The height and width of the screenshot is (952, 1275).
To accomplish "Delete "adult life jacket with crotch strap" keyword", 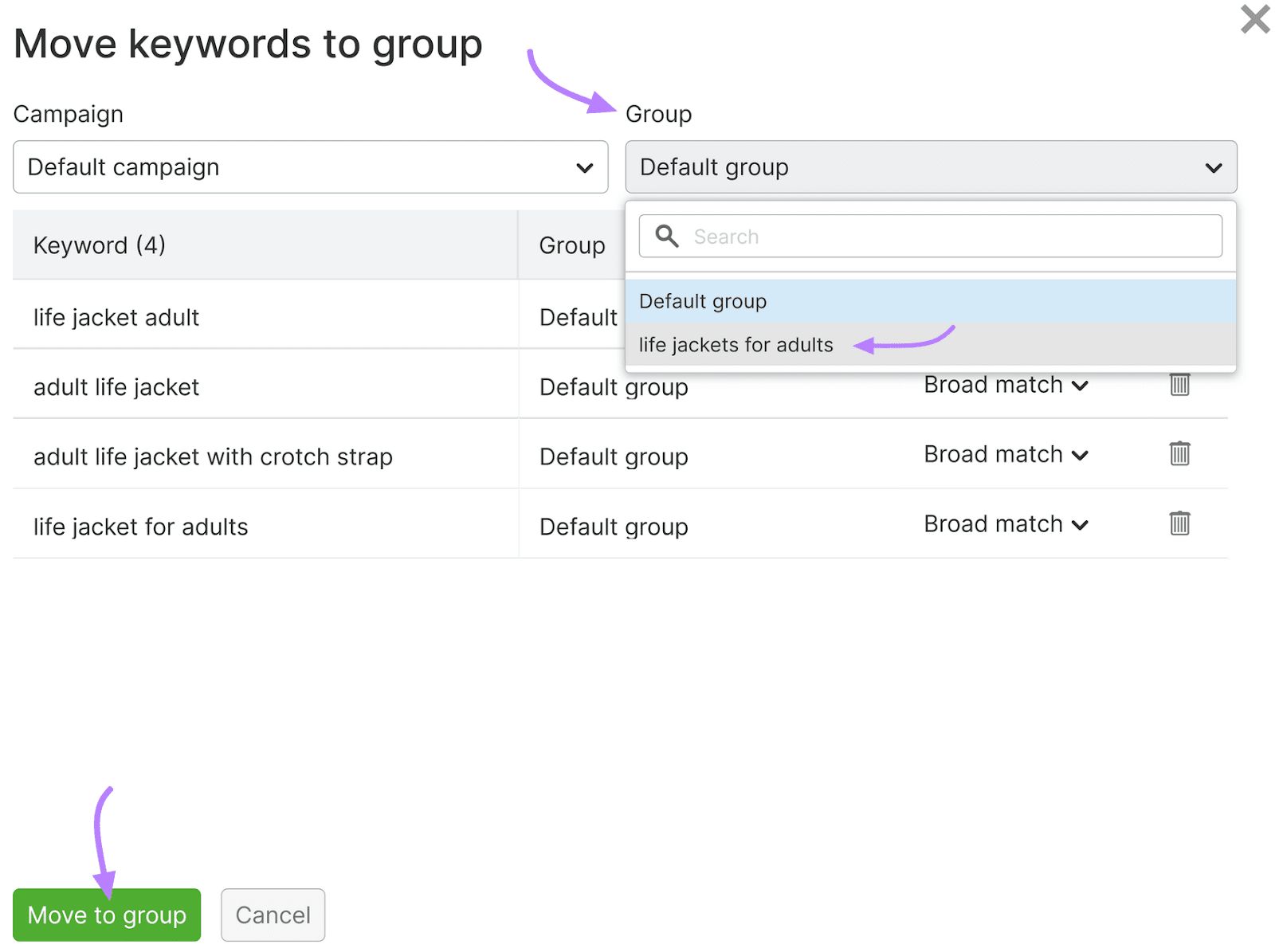I will [1179, 454].
